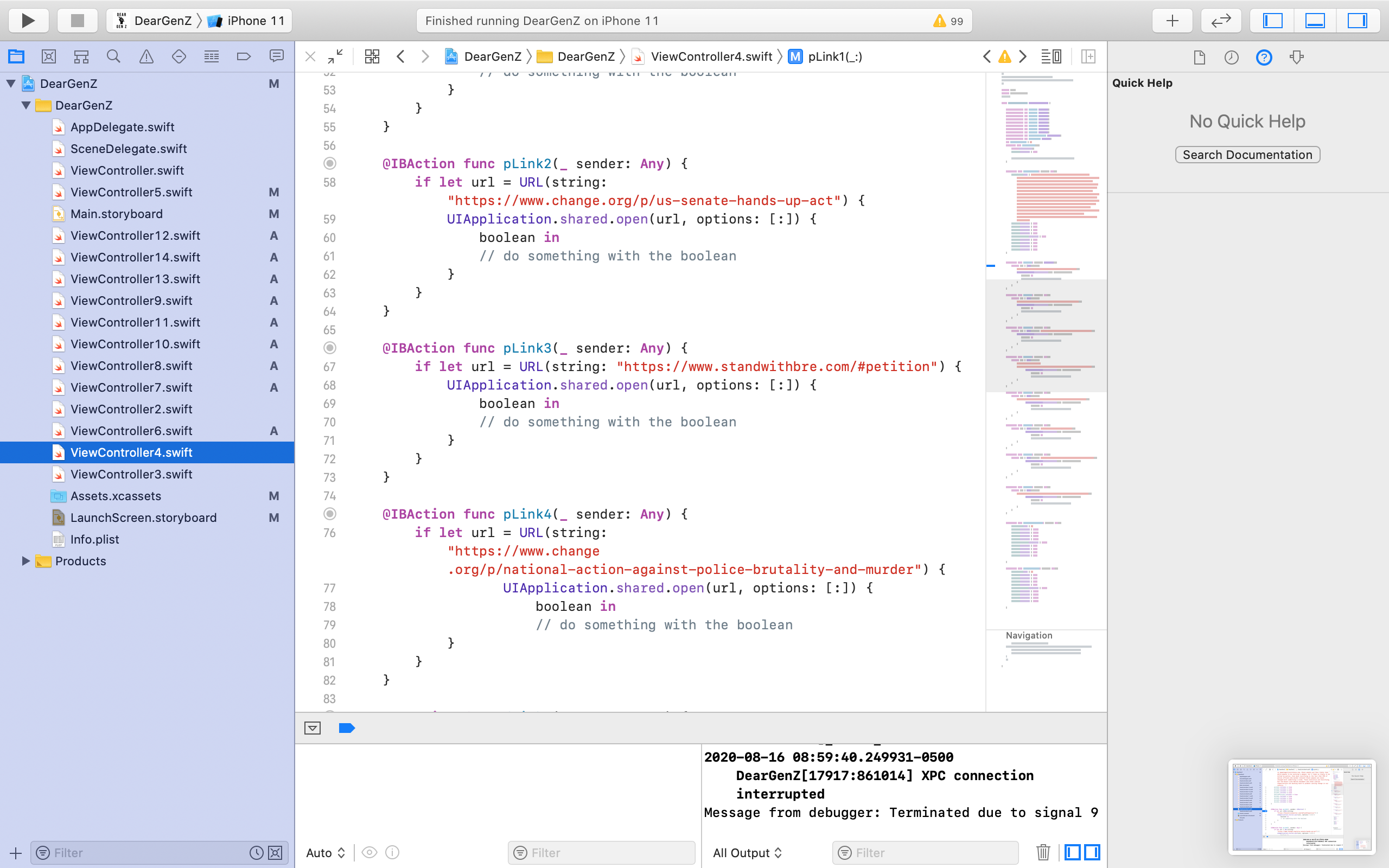
Task: Click the Run play button
Action: click(x=28, y=21)
